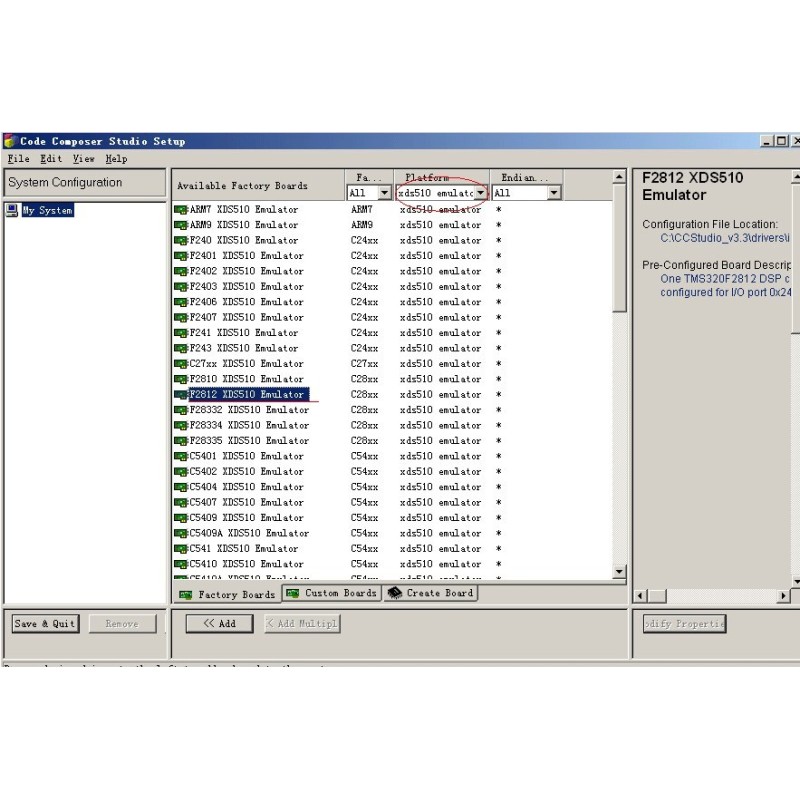This screenshot has width=800, height=800.
Task: Click the C27xx family cell
Action: coord(364,364)
